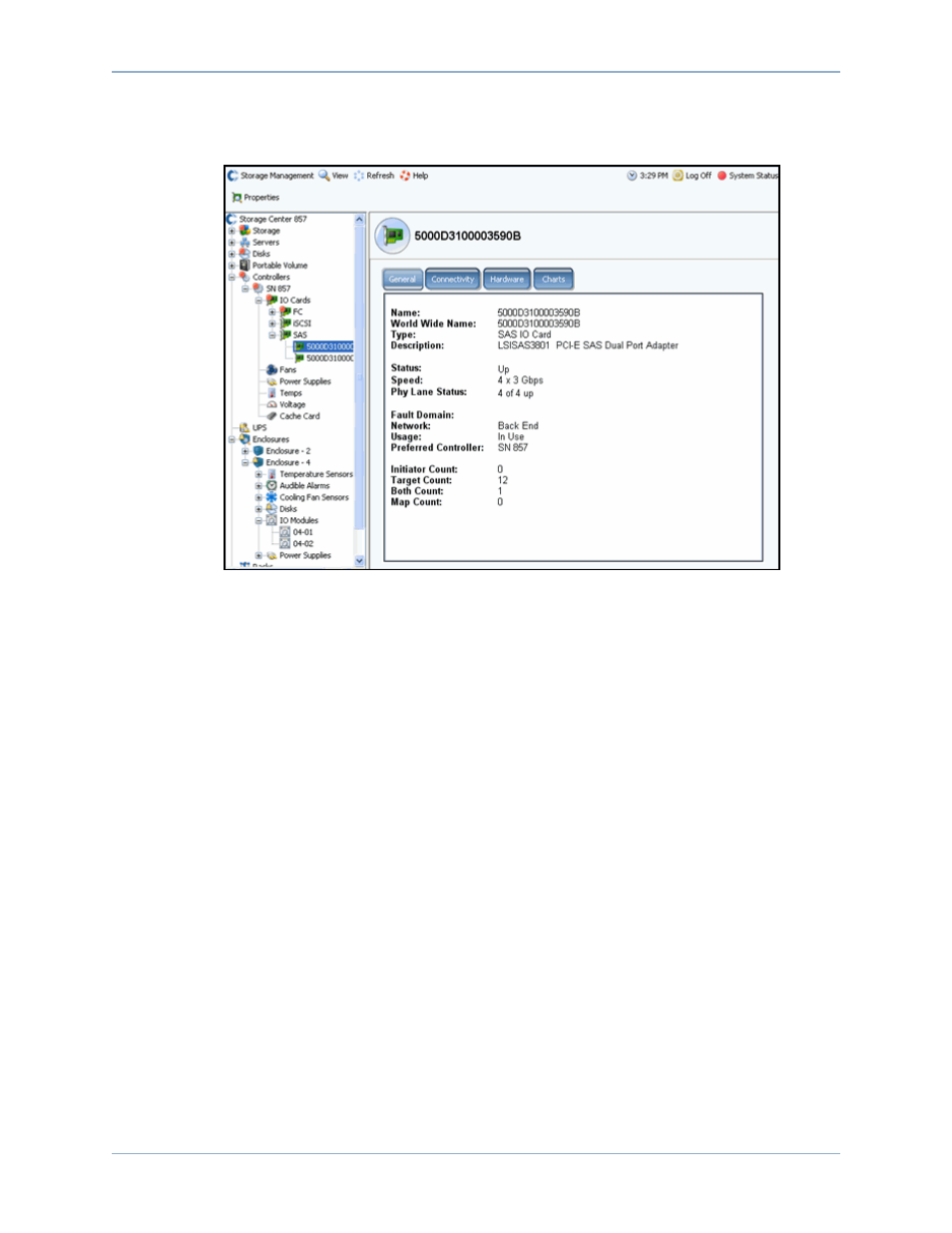
Task: Click the Log Off icon
Action: pos(678,176)
